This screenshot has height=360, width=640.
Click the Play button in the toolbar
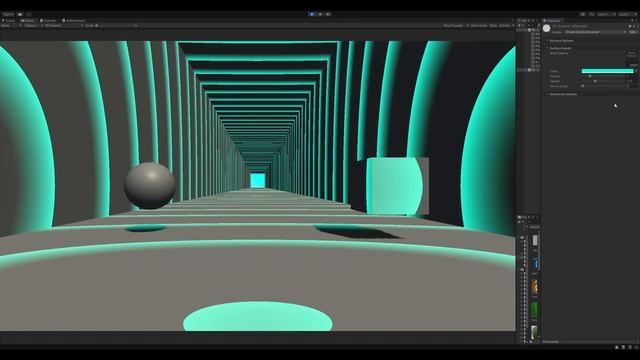(312, 14)
